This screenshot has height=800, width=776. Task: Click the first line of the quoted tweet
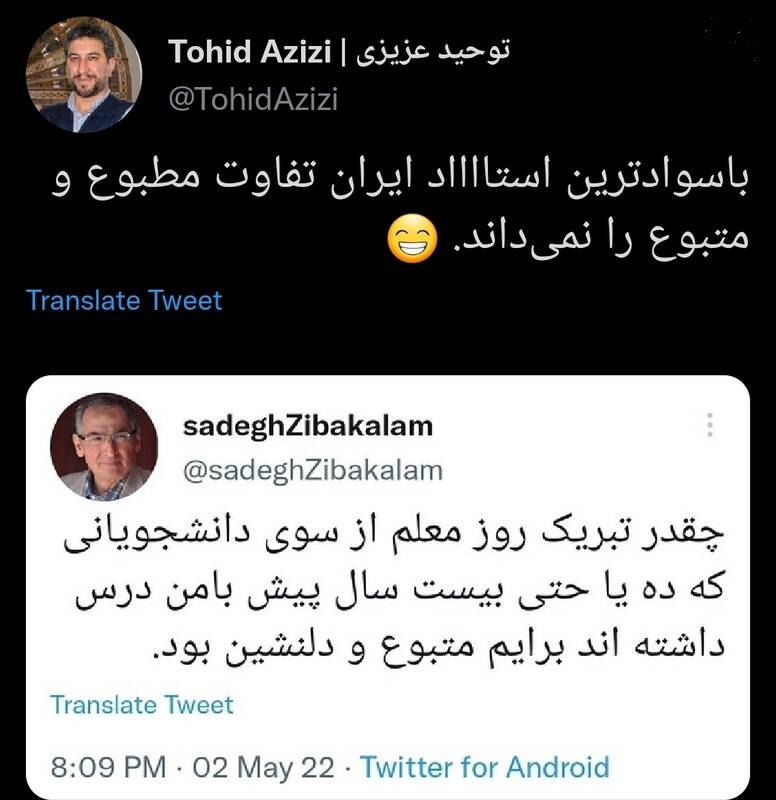coord(394,536)
